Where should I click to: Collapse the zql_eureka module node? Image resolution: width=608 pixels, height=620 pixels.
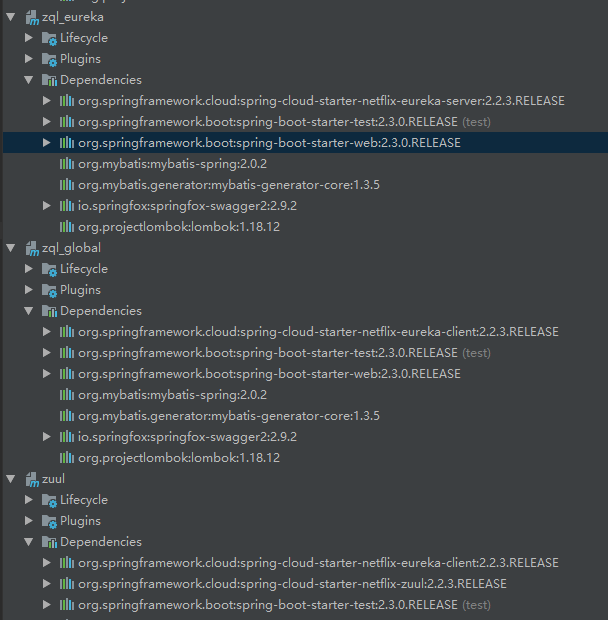[11, 17]
